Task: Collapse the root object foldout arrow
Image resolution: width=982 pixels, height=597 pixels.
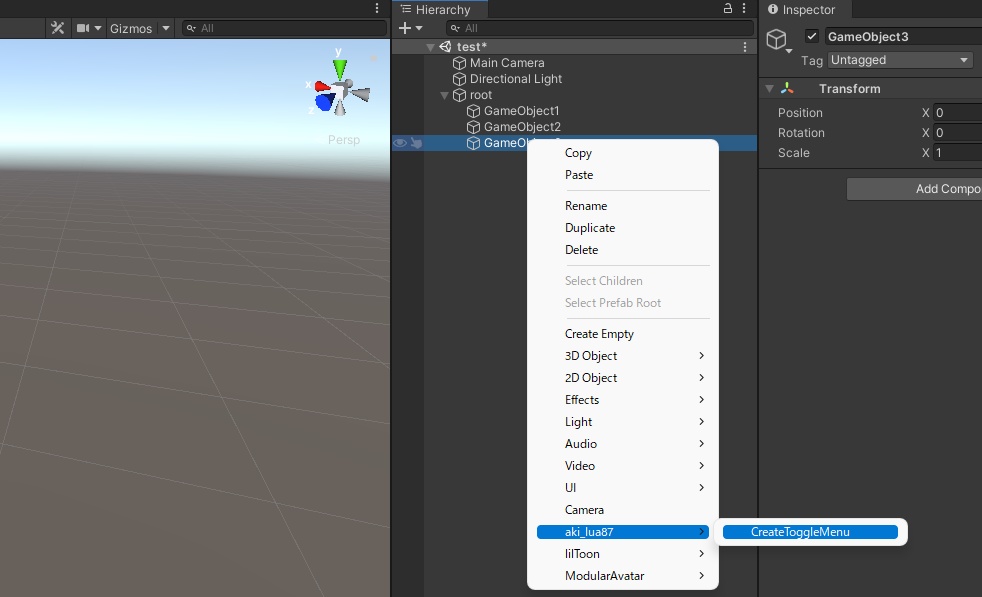Action: [x=444, y=95]
